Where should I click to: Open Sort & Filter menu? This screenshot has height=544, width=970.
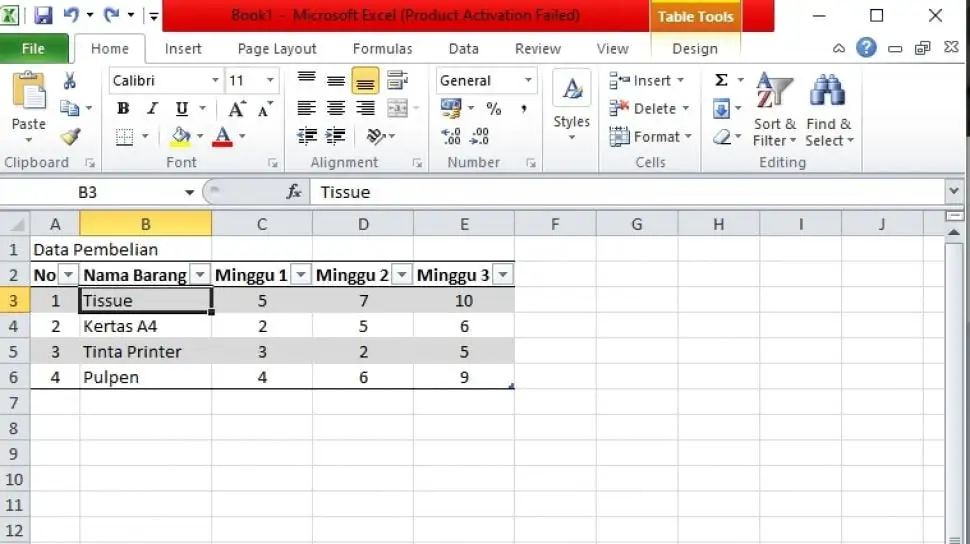pyautogui.click(x=774, y=109)
